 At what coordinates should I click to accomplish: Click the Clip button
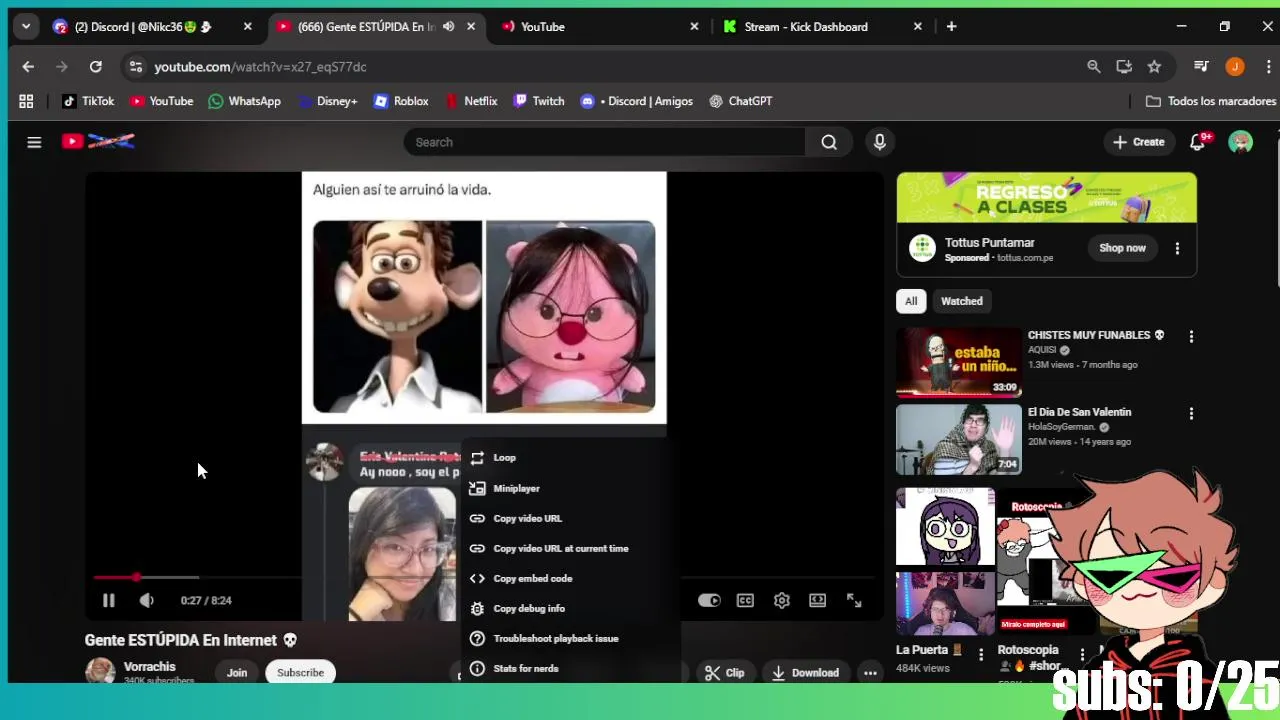tap(725, 673)
